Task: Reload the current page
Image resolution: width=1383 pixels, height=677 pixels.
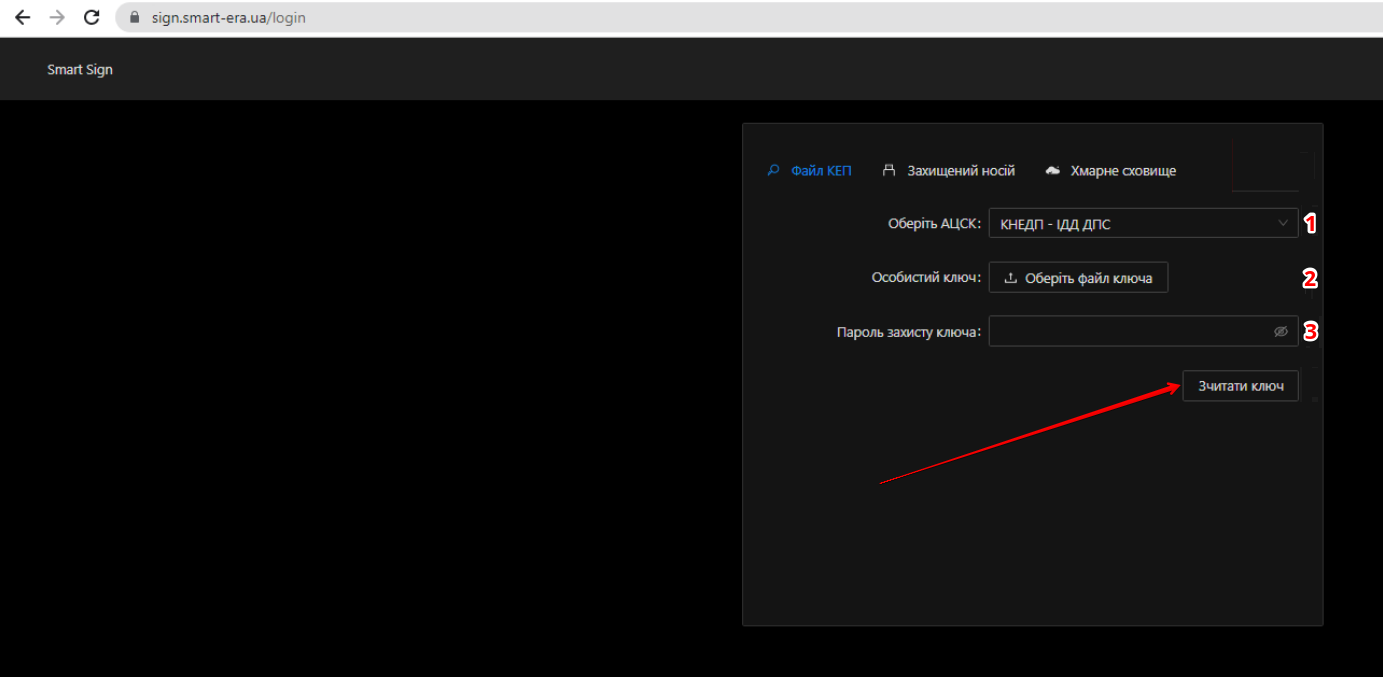Action: 91,17
